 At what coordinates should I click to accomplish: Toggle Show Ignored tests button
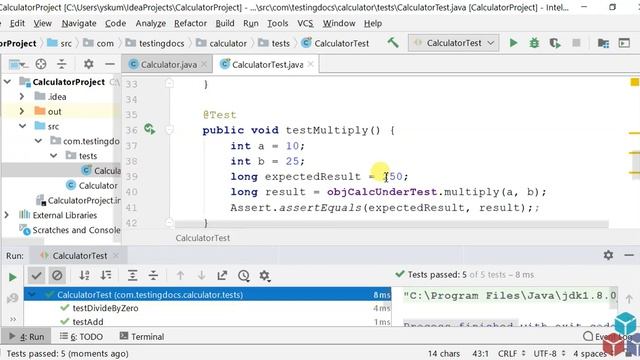57,276
